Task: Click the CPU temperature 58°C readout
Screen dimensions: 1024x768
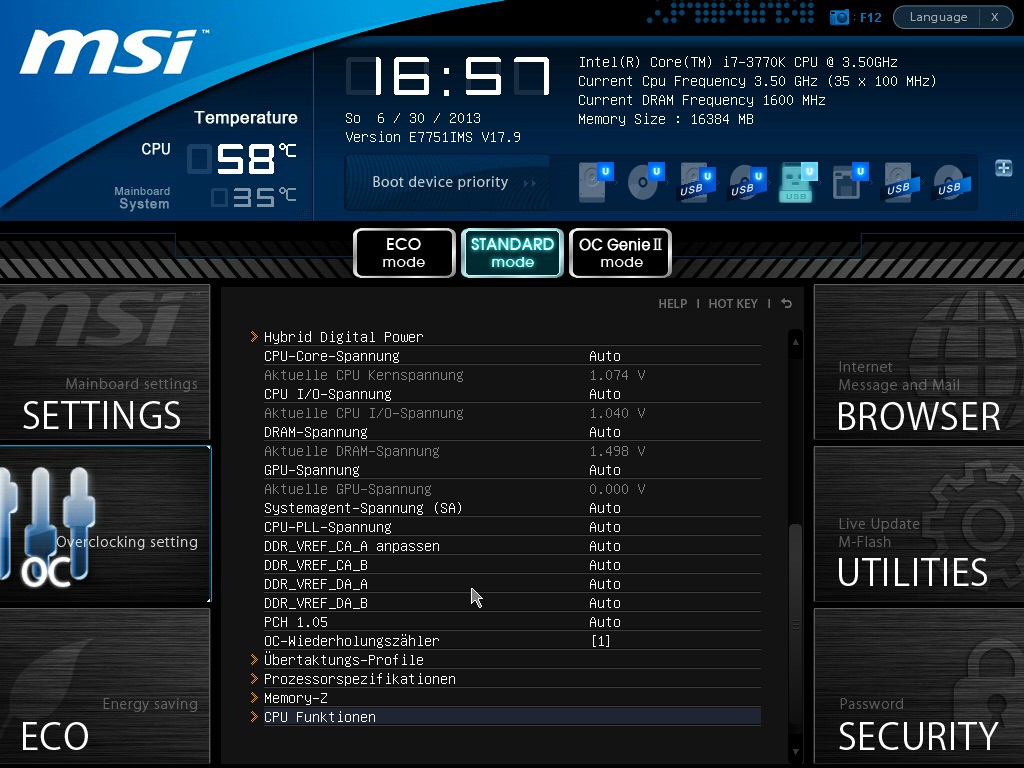Action: point(242,159)
